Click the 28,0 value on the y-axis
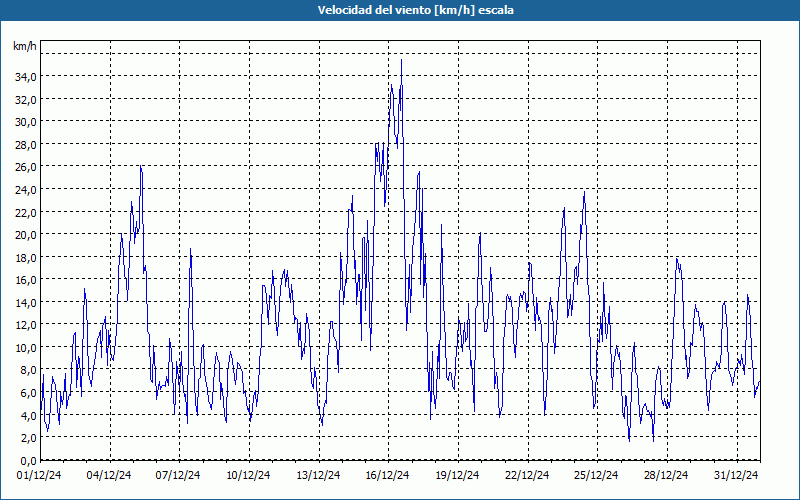The width and height of the screenshot is (800, 500). (27, 144)
